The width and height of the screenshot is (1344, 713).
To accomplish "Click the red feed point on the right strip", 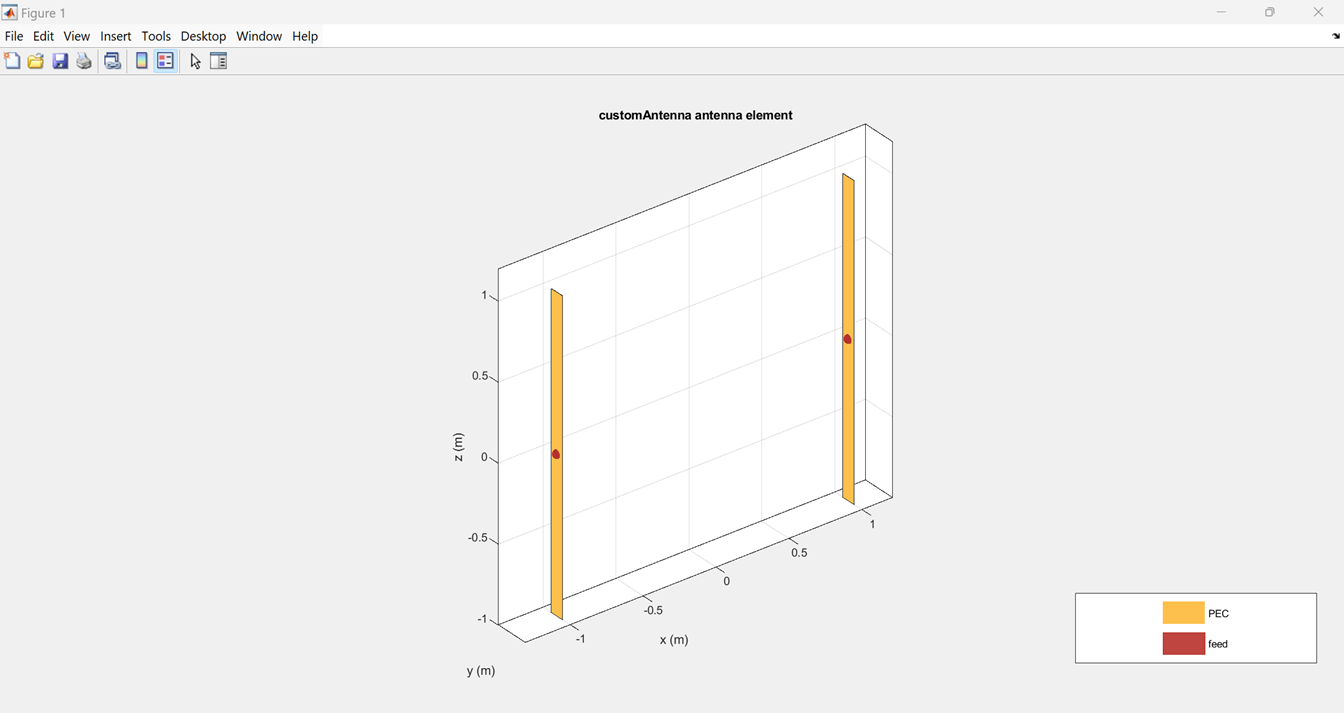I will tap(848, 339).
